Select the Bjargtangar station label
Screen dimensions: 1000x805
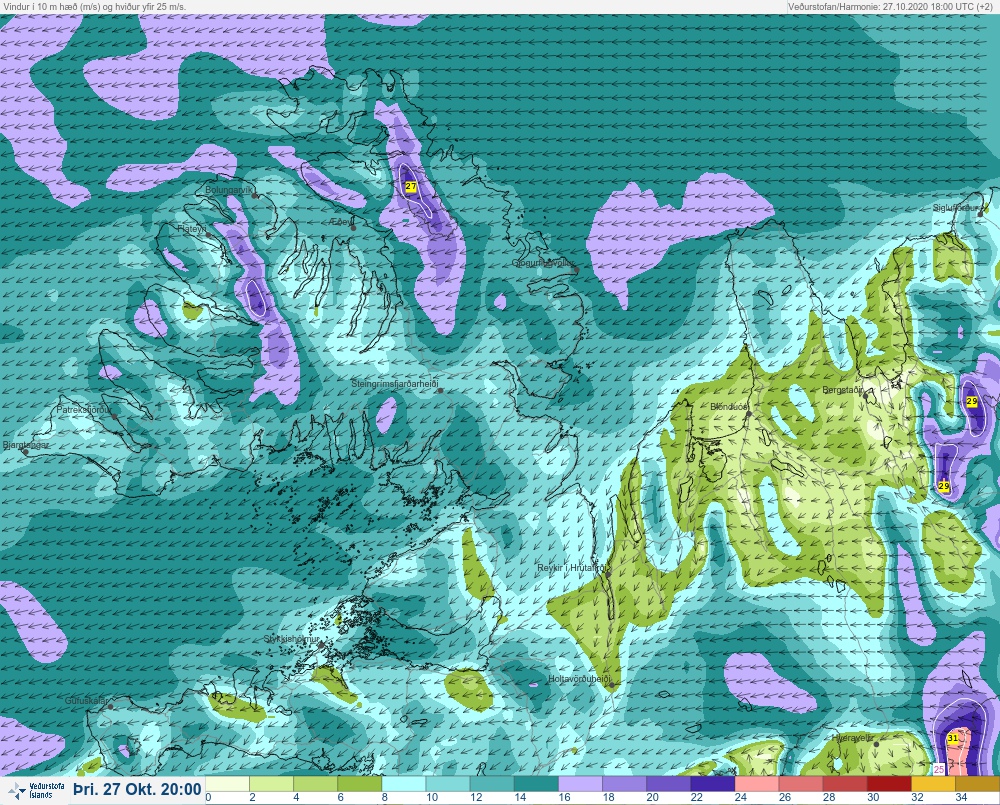26,445
